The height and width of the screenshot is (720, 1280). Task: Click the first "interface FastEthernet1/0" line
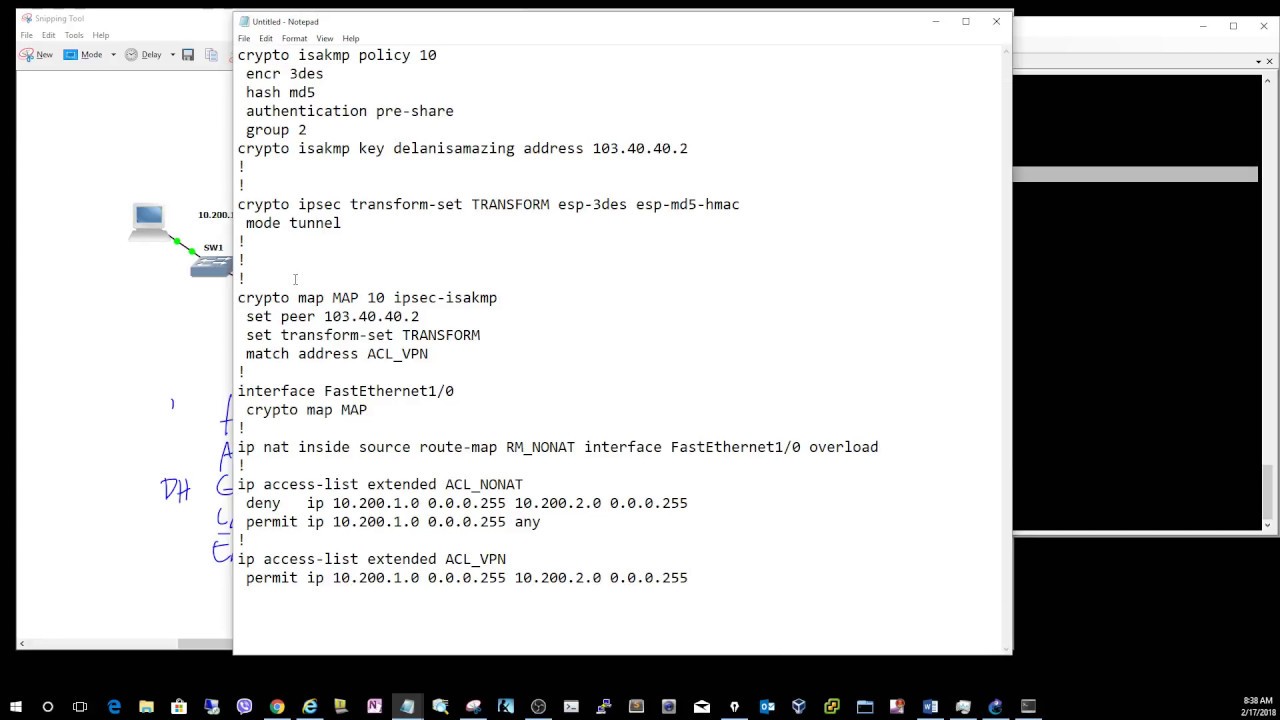pyautogui.click(x=346, y=391)
